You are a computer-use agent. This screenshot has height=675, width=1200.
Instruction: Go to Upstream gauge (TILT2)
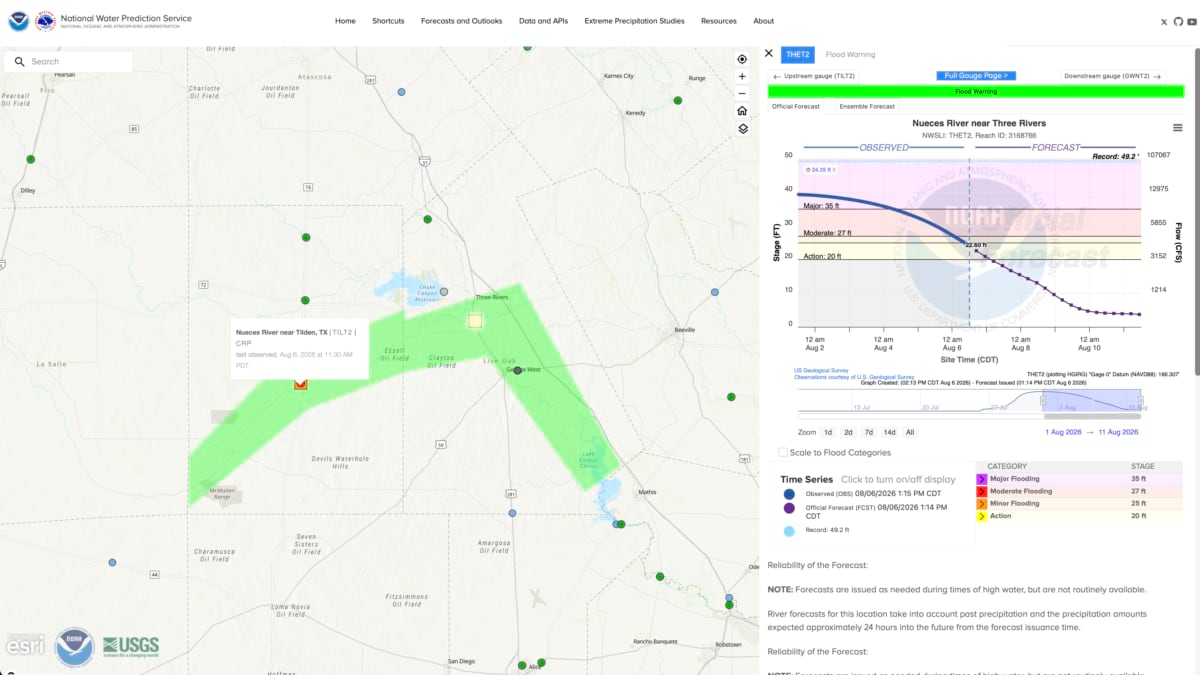[x=813, y=76]
